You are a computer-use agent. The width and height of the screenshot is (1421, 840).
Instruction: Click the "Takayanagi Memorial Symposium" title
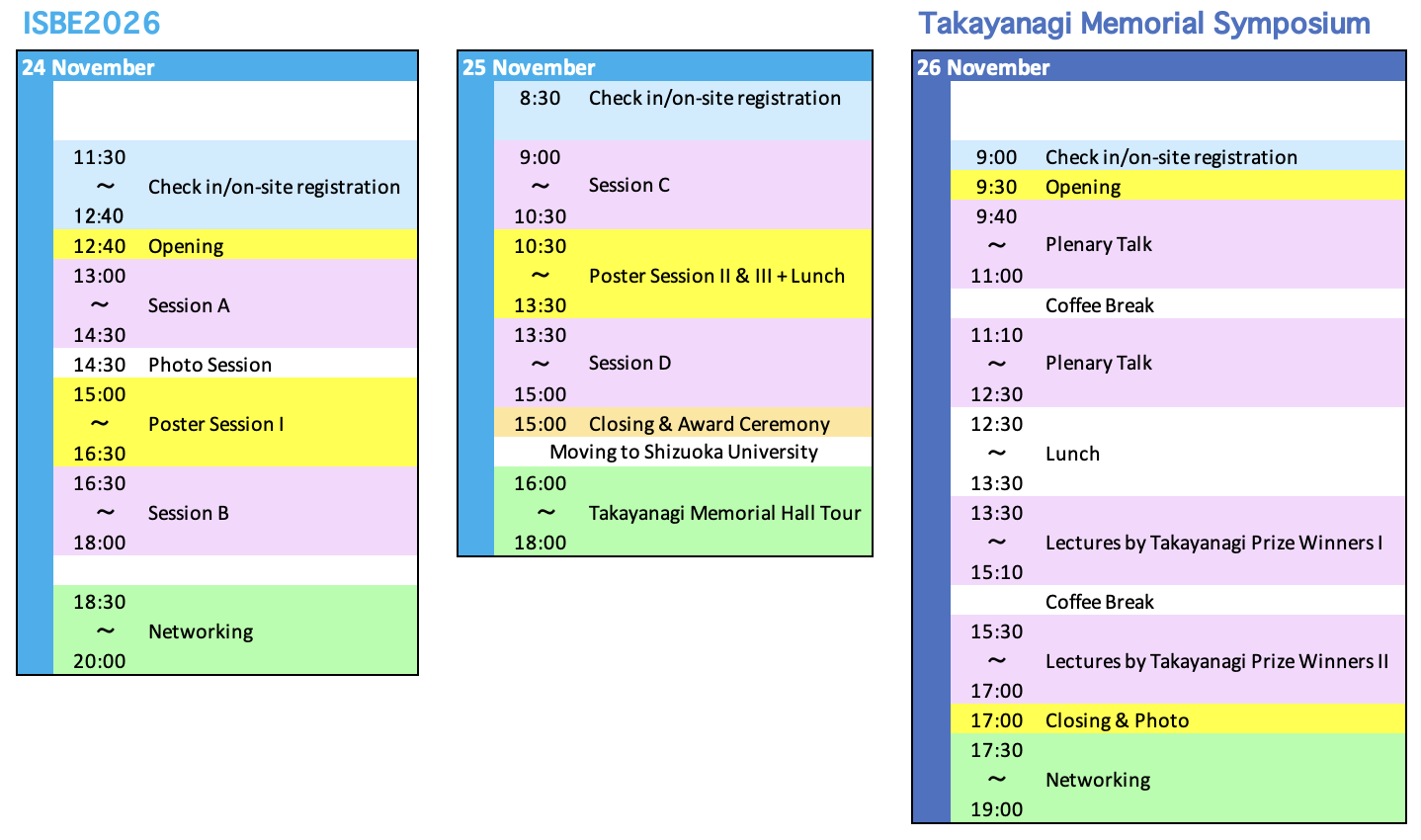coord(1144,24)
